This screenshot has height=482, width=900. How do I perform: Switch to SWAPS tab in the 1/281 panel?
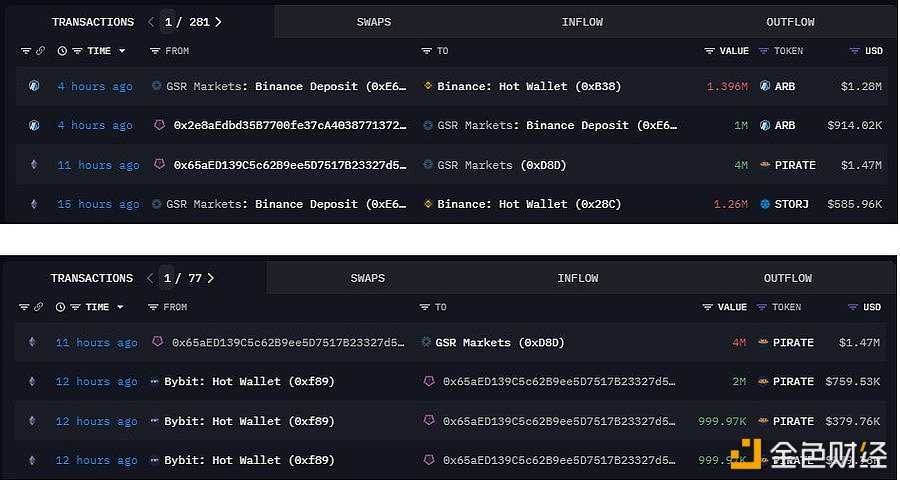tap(374, 22)
